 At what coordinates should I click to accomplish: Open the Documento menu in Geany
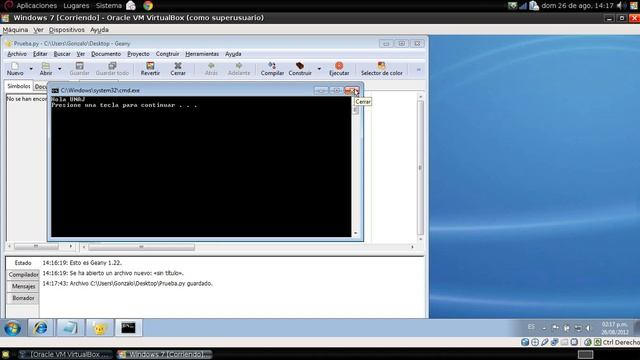[x=106, y=54]
